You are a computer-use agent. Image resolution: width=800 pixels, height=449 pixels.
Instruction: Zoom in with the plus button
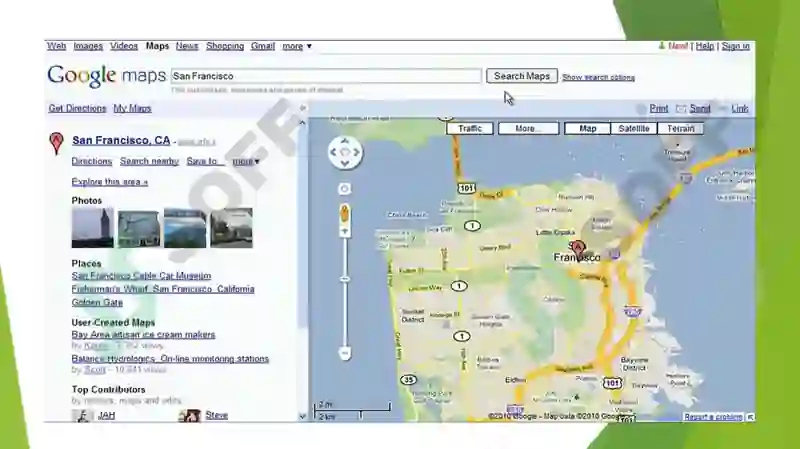point(344,231)
